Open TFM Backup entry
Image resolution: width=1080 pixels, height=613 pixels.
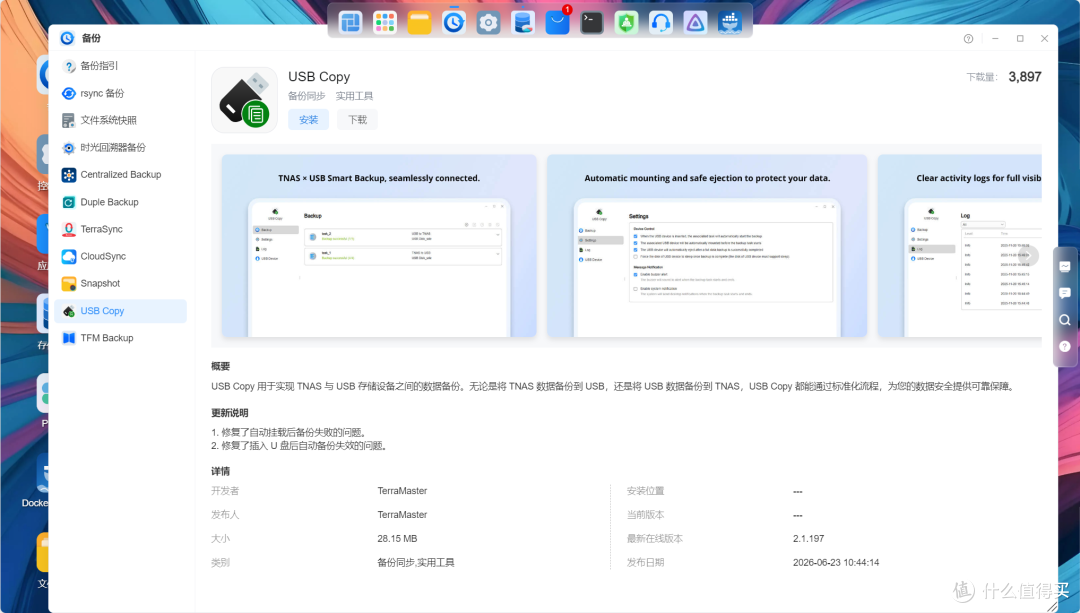pyautogui.click(x=121, y=337)
